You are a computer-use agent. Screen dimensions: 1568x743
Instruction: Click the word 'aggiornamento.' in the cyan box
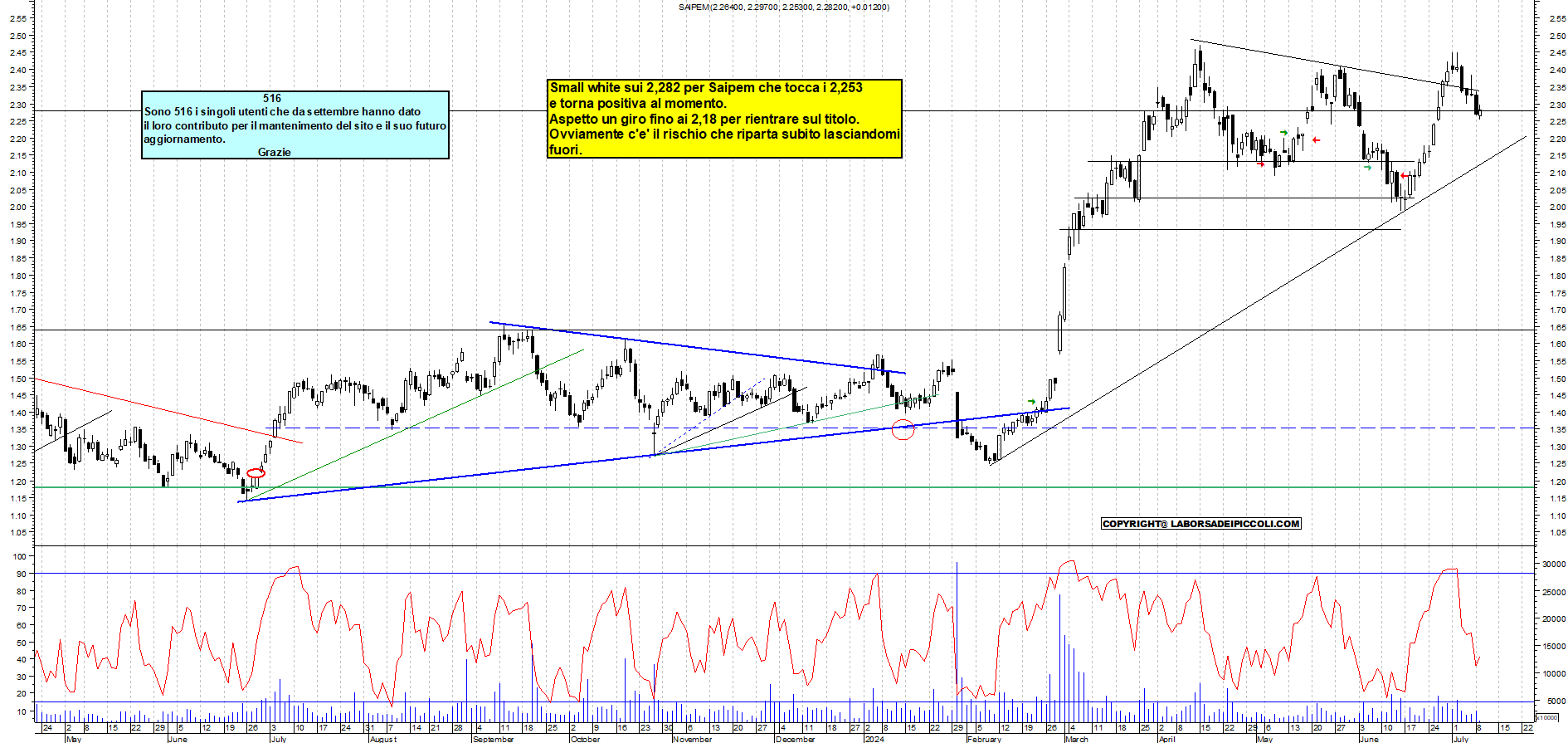[184, 139]
